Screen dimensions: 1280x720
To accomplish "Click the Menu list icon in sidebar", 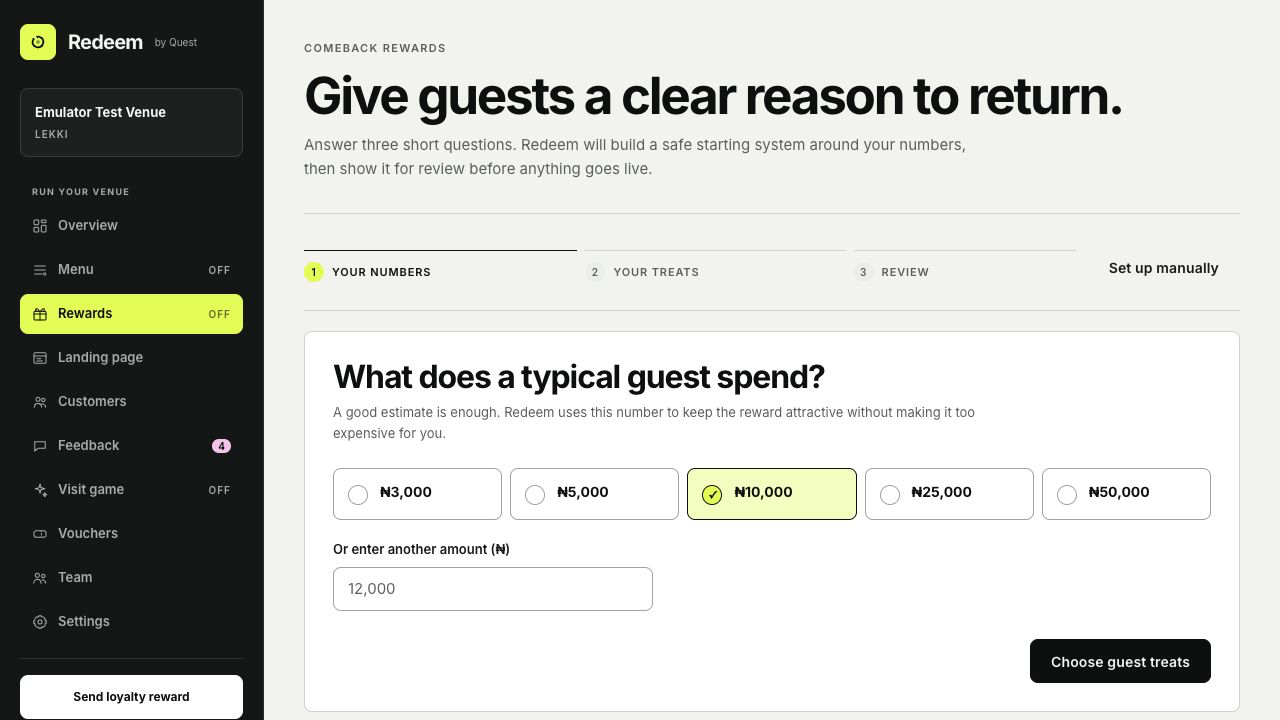I will [x=40, y=270].
